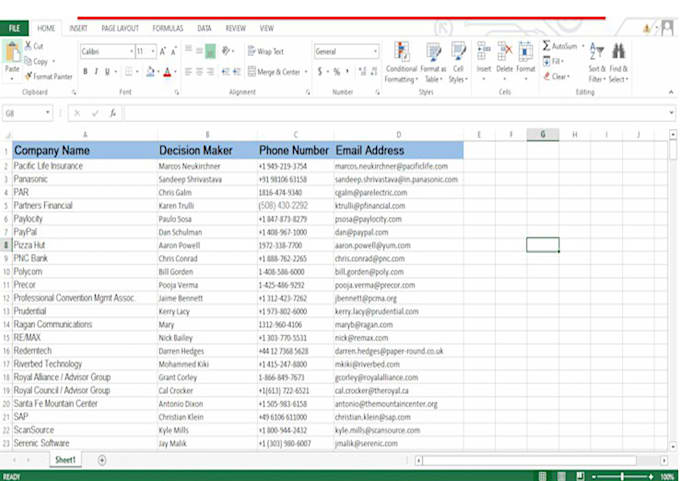Viewport: 680px width, 481px height.
Task: Align text left
Action: pyautogui.click(x=188, y=72)
